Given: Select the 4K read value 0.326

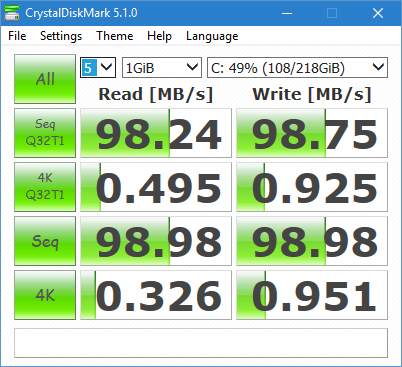Looking at the screenshot, I should click(156, 295).
